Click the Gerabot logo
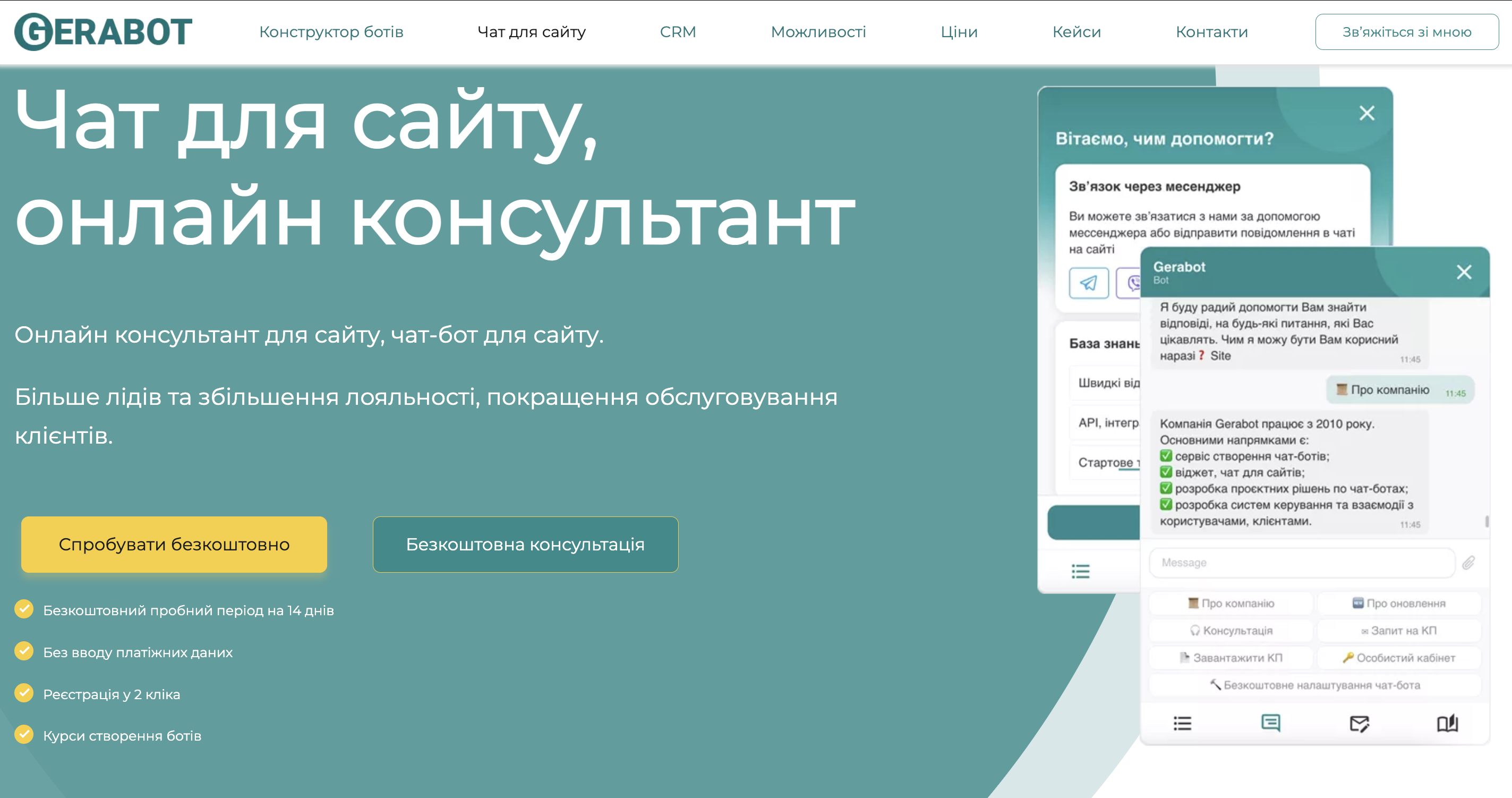Image resolution: width=1512 pixels, height=798 pixels. click(x=104, y=32)
